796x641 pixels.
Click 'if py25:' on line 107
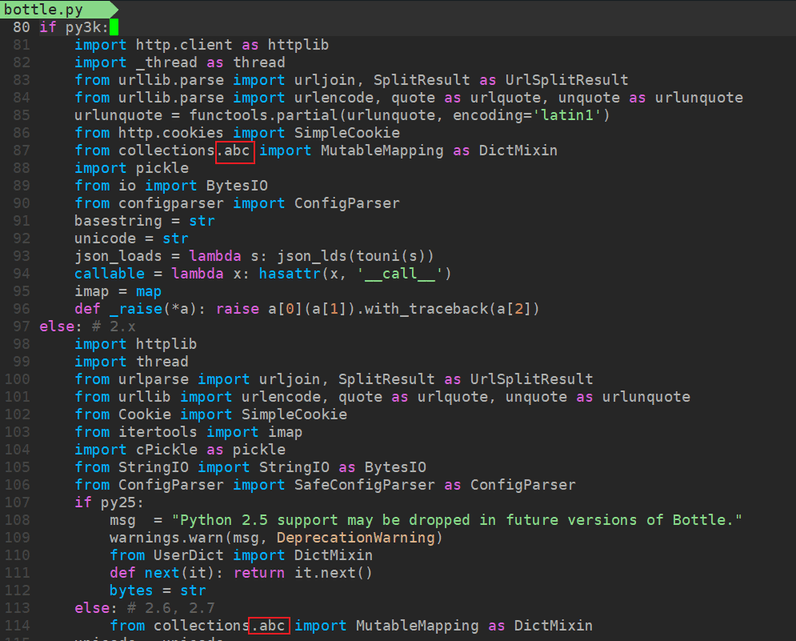pyautogui.click(x=109, y=502)
